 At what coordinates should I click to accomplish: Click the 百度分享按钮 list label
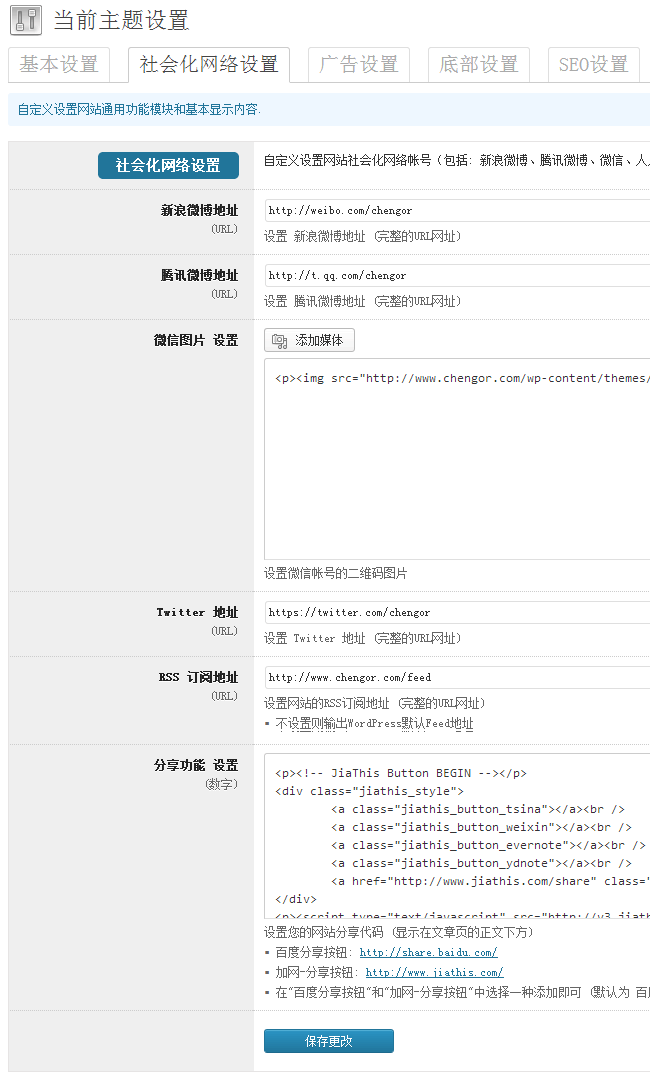pyautogui.click(x=314, y=952)
